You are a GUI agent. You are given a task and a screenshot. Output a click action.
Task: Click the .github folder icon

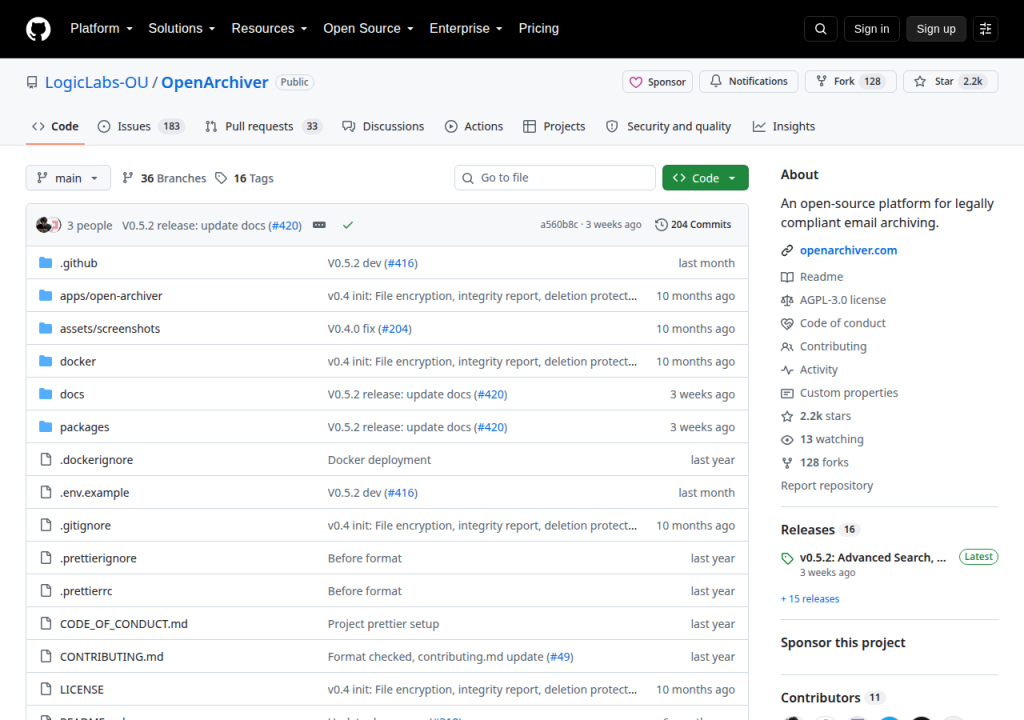[45, 263]
